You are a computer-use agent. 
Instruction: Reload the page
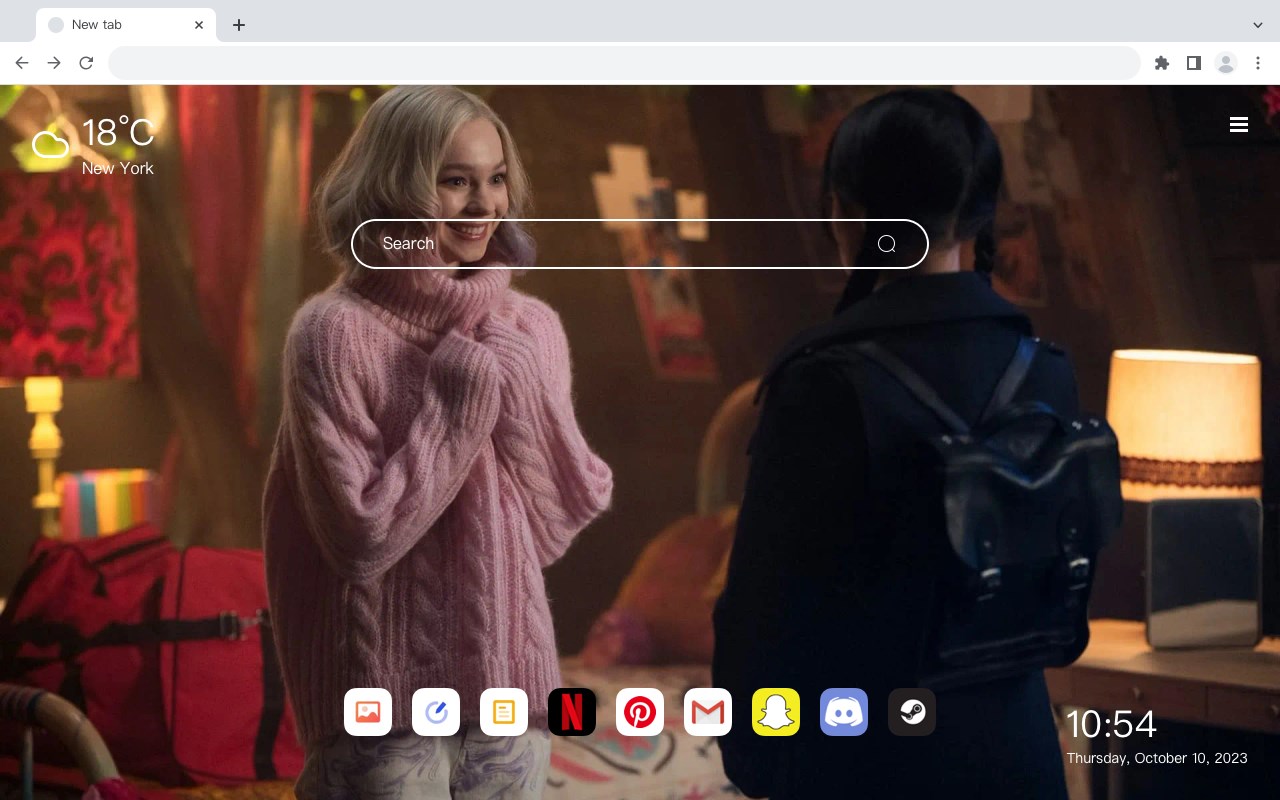coord(86,63)
